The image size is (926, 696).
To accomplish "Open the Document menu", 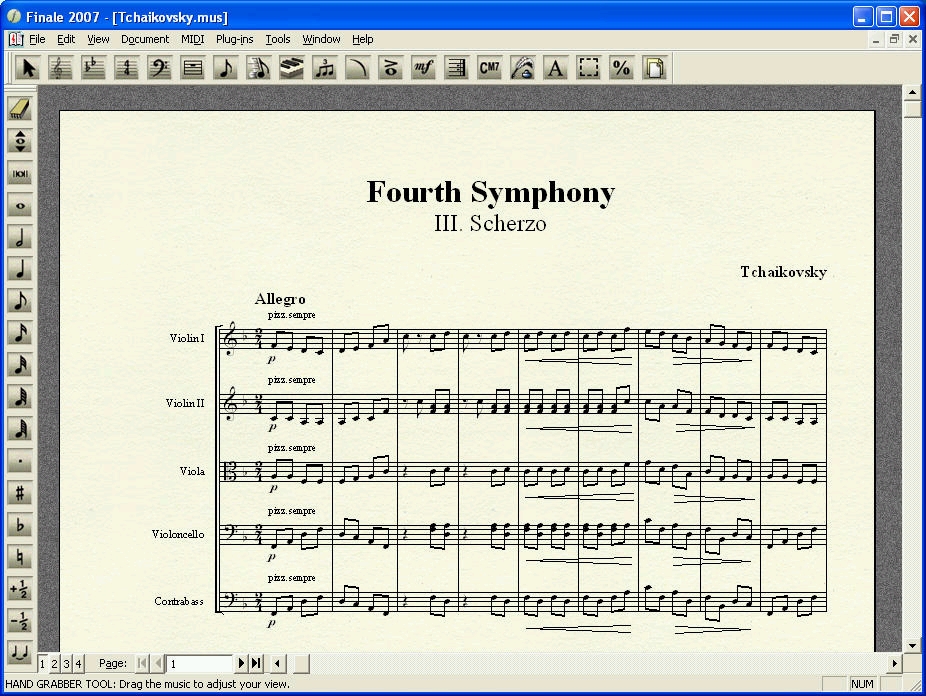I will [145, 39].
